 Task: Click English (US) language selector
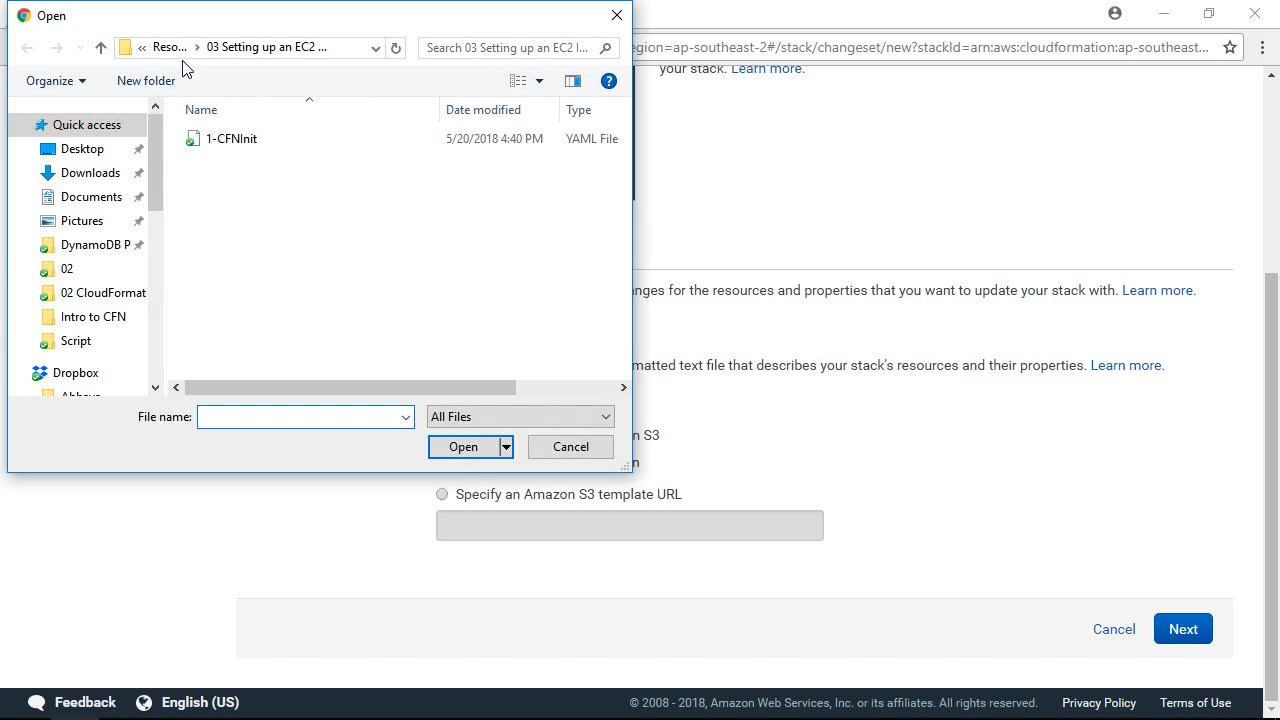point(200,702)
